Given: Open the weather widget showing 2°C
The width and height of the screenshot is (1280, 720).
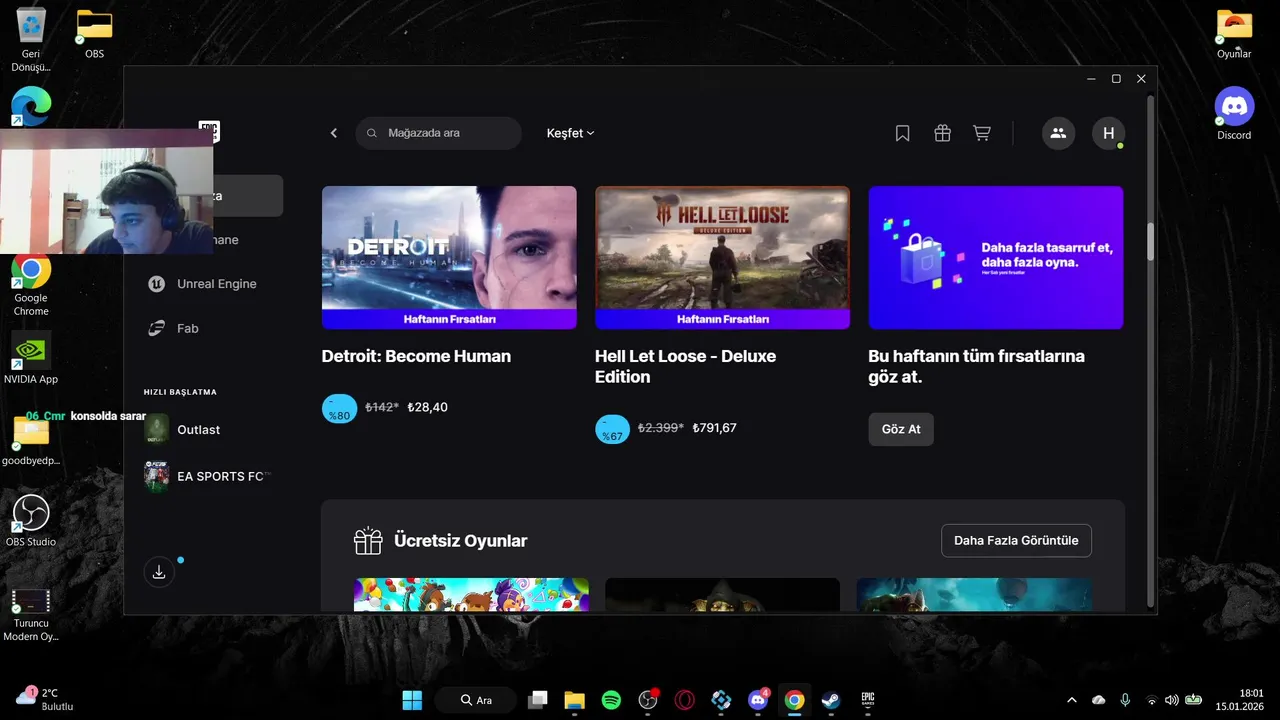Looking at the screenshot, I should click(x=44, y=699).
